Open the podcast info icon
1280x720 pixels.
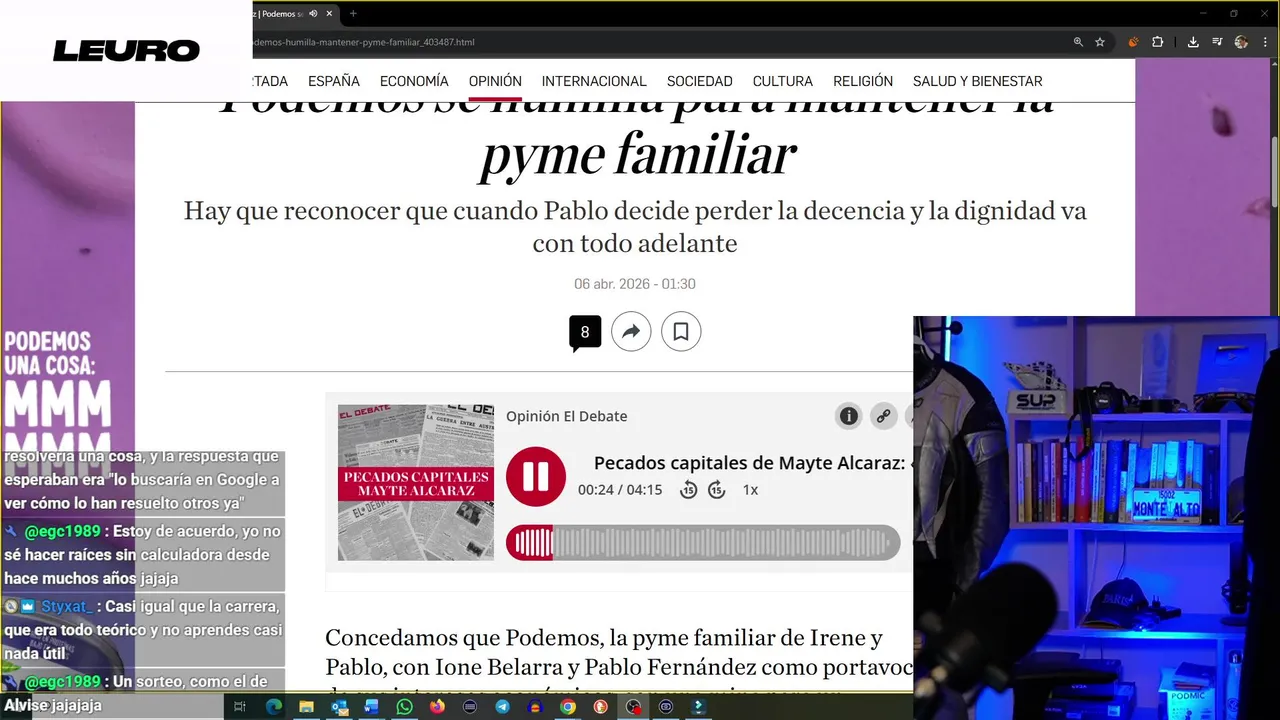(x=849, y=416)
